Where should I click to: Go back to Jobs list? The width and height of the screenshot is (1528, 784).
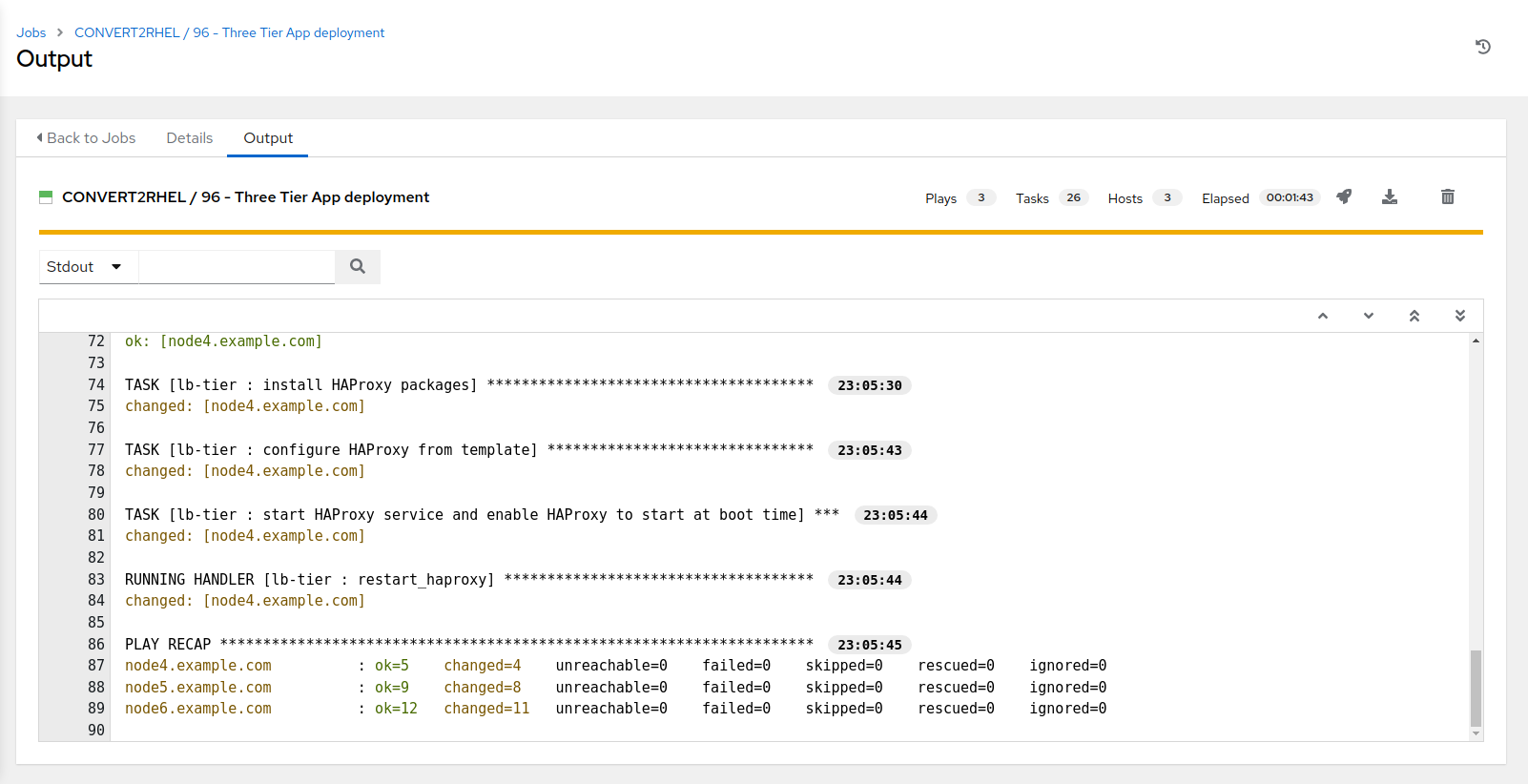pos(86,138)
